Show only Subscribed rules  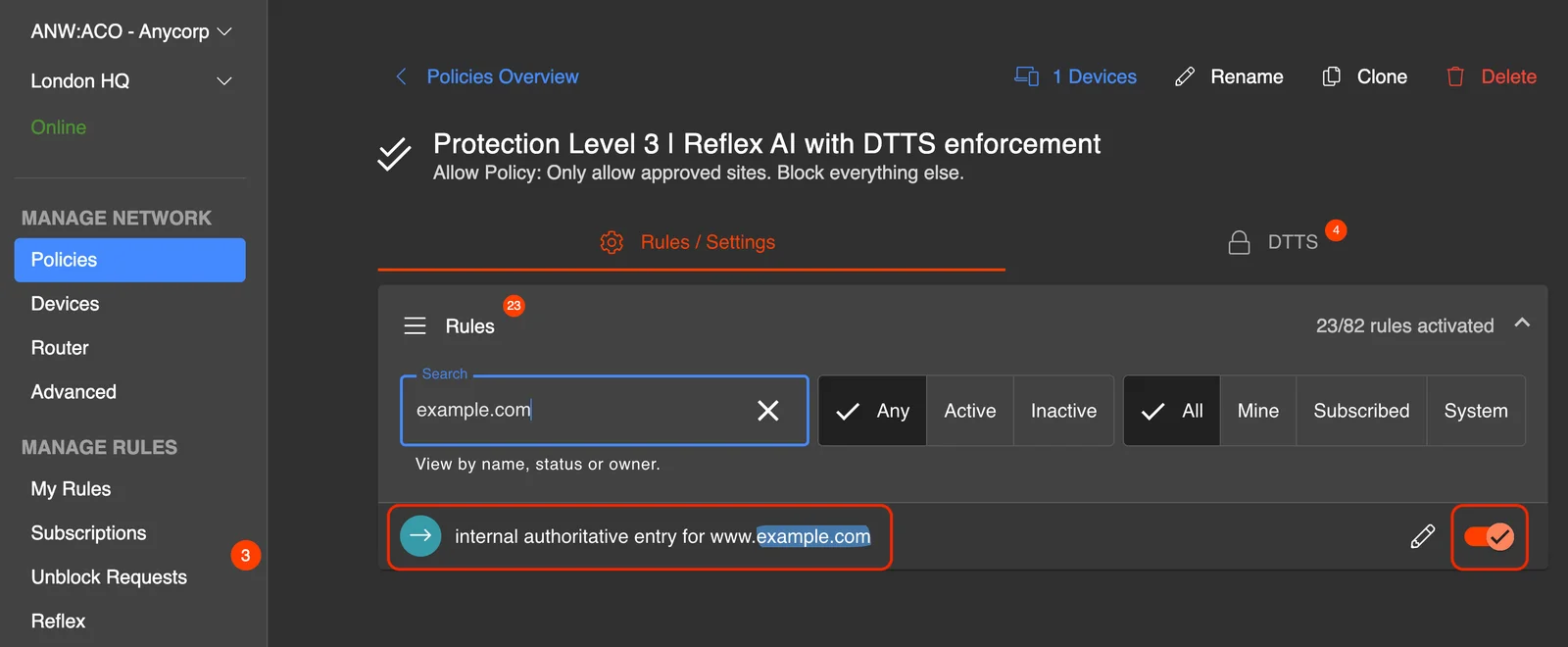(1361, 411)
